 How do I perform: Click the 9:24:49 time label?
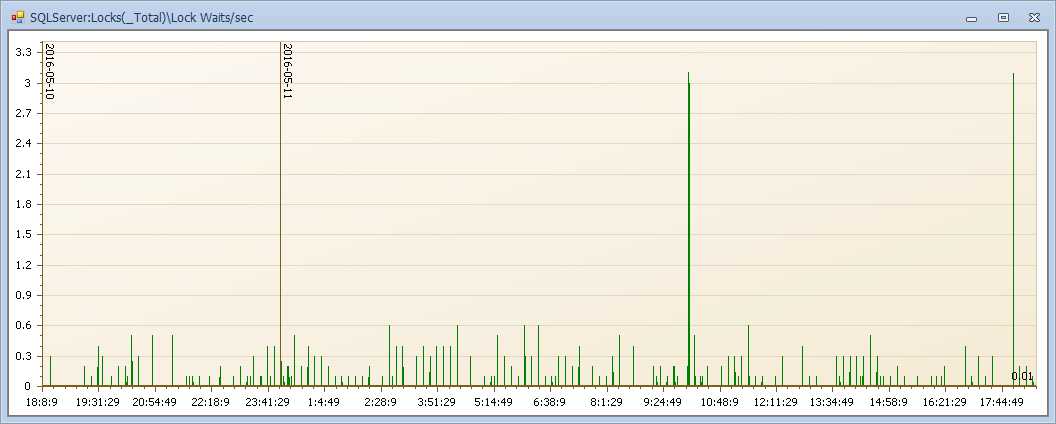pyautogui.click(x=663, y=402)
